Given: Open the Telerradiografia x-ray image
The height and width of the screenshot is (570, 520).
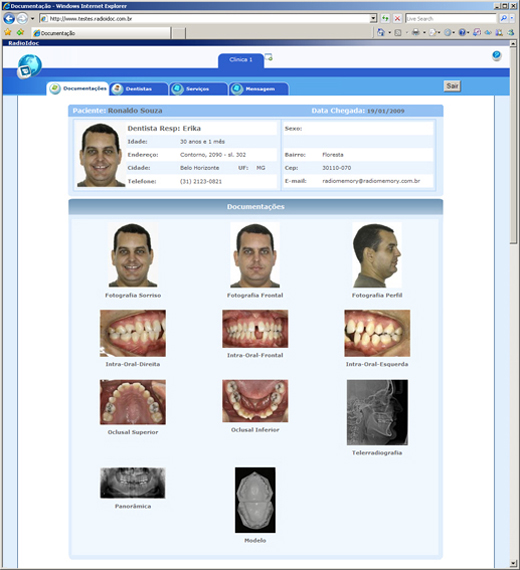Looking at the screenshot, I should tap(377, 412).
